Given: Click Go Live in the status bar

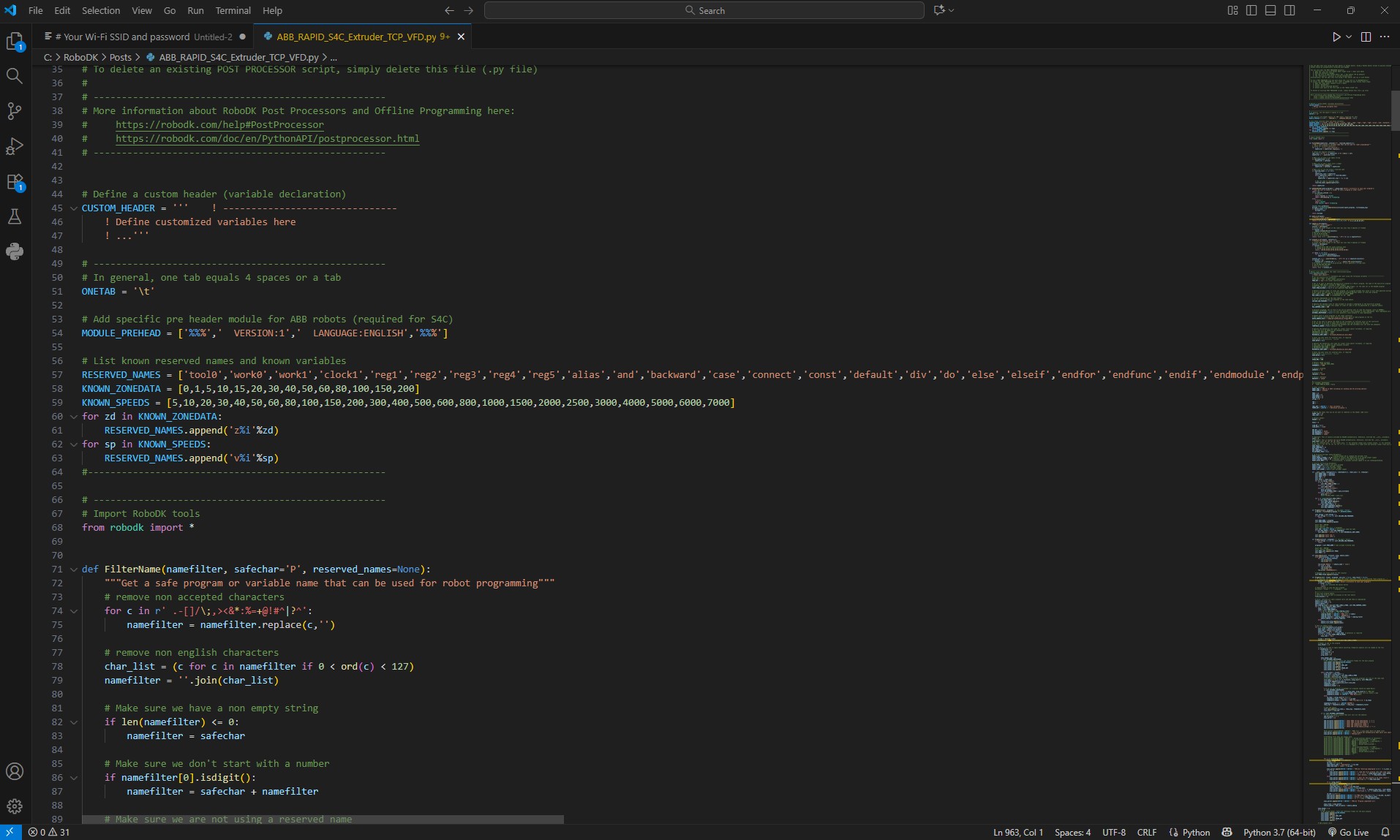Looking at the screenshot, I should (x=1348, y=832).
